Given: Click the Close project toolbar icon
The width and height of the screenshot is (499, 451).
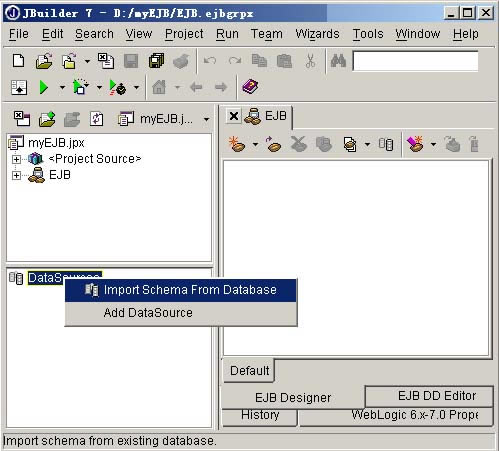Looking at the screenshot, I should pos(106,61).
